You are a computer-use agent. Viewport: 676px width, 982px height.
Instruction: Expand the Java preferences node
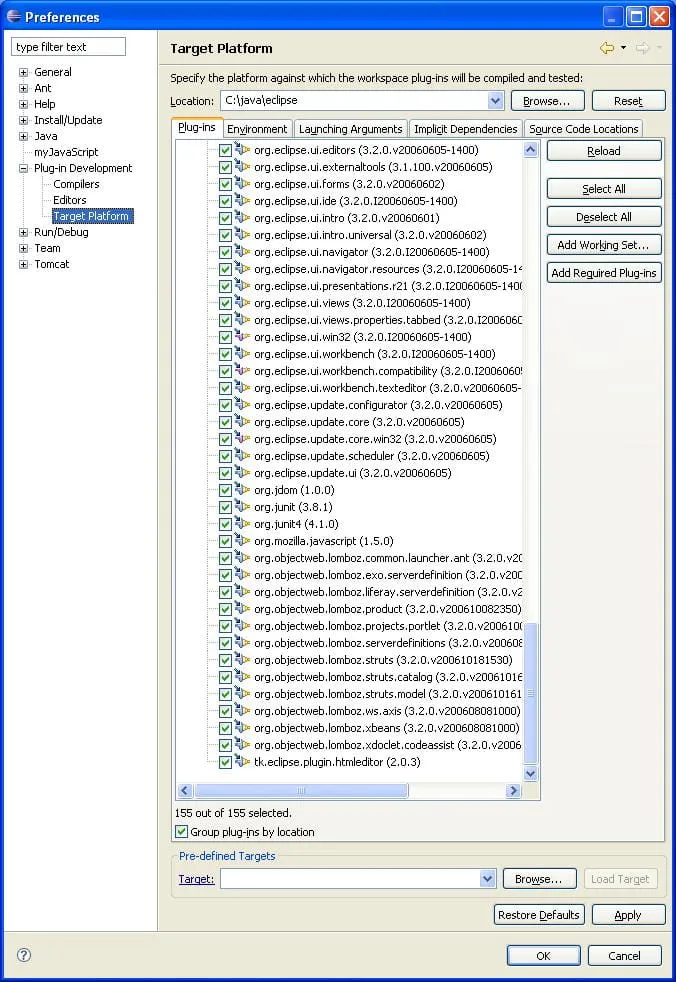(23, 136)
